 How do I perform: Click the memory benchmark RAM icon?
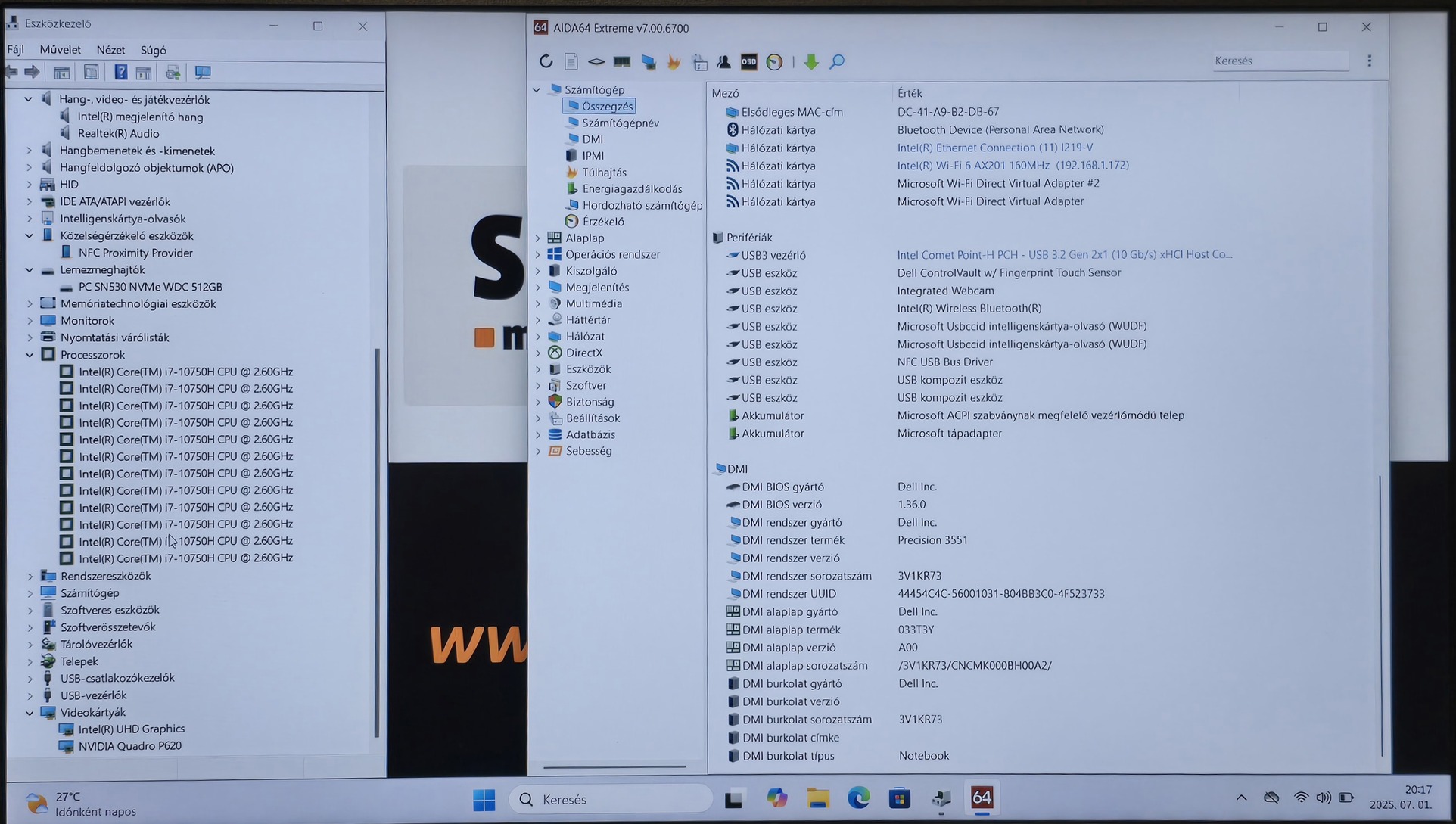point(622,61)
